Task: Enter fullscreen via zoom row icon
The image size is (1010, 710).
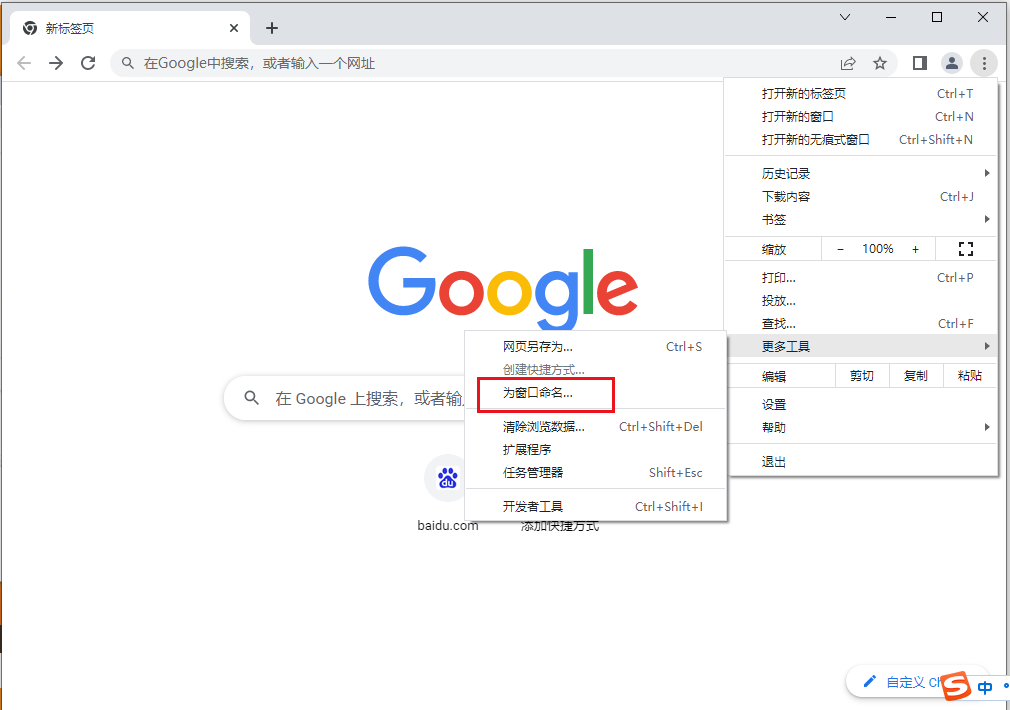Action: [x=966, y=249]
